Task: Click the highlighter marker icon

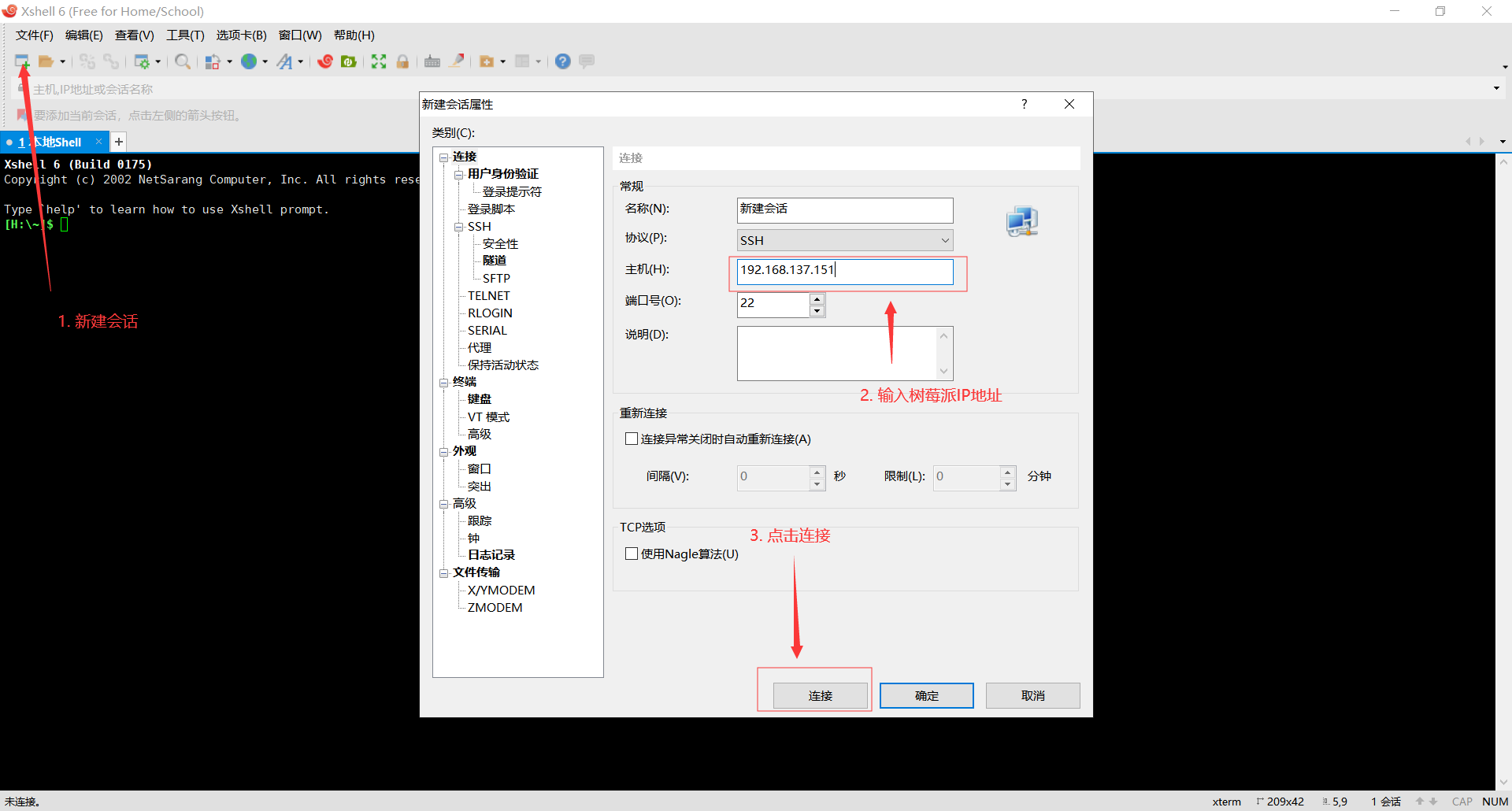Action: (x=457, y=61)
